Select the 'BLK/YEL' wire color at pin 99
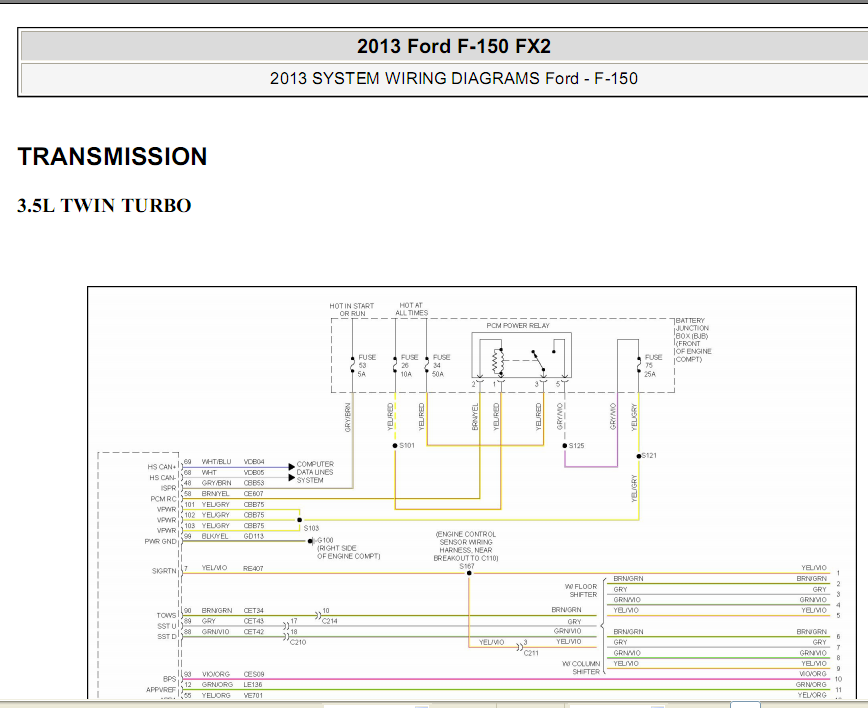The image size is (868, 708). (215, 536)
